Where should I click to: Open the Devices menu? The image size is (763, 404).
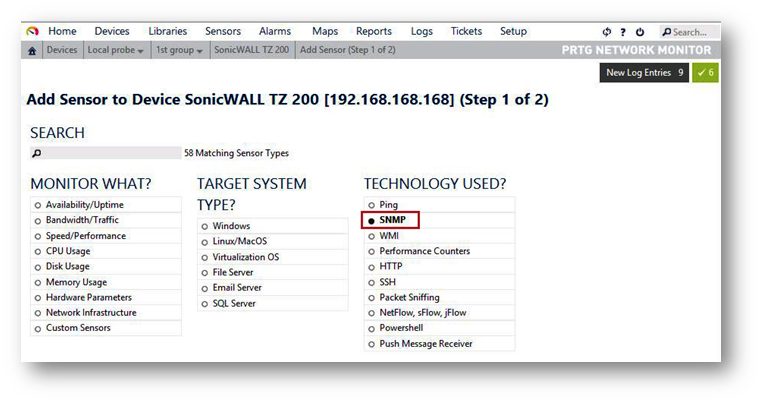coord(111,31)
